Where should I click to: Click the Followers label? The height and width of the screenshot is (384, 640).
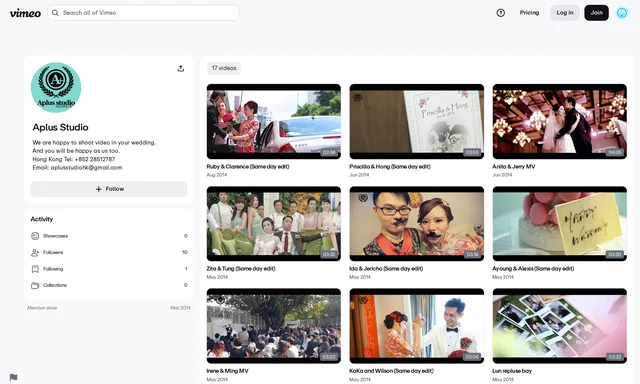[x=53, y=253]
